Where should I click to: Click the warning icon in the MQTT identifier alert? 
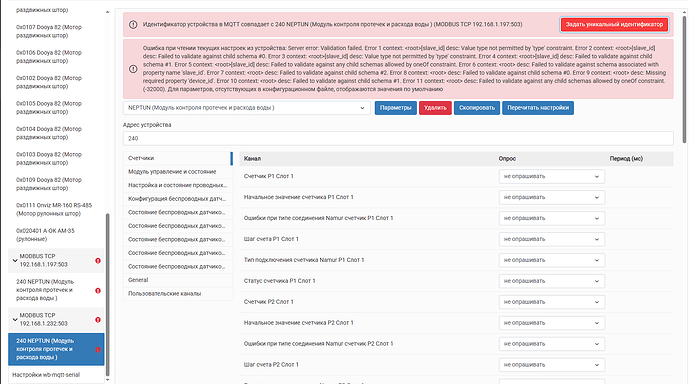pyautogui.click(x=133, y=25)
